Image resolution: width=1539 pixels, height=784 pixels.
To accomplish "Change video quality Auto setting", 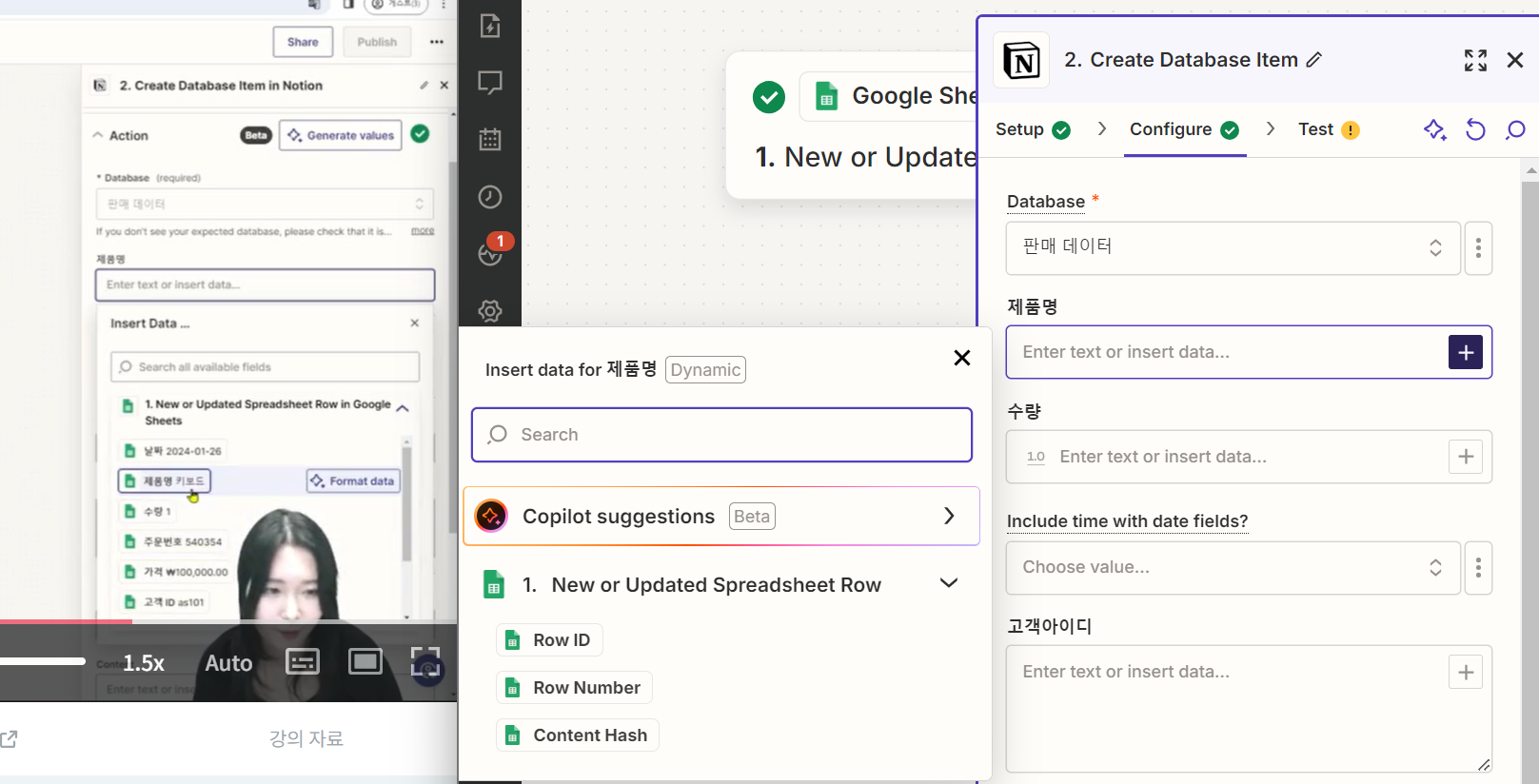I will [x=228, y=663].
